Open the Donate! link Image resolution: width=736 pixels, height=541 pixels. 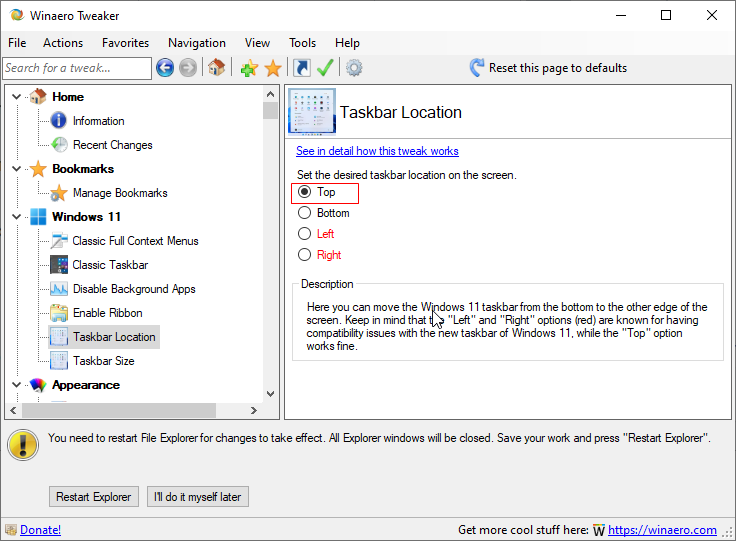pyautogui.click(x=40, y=530)
